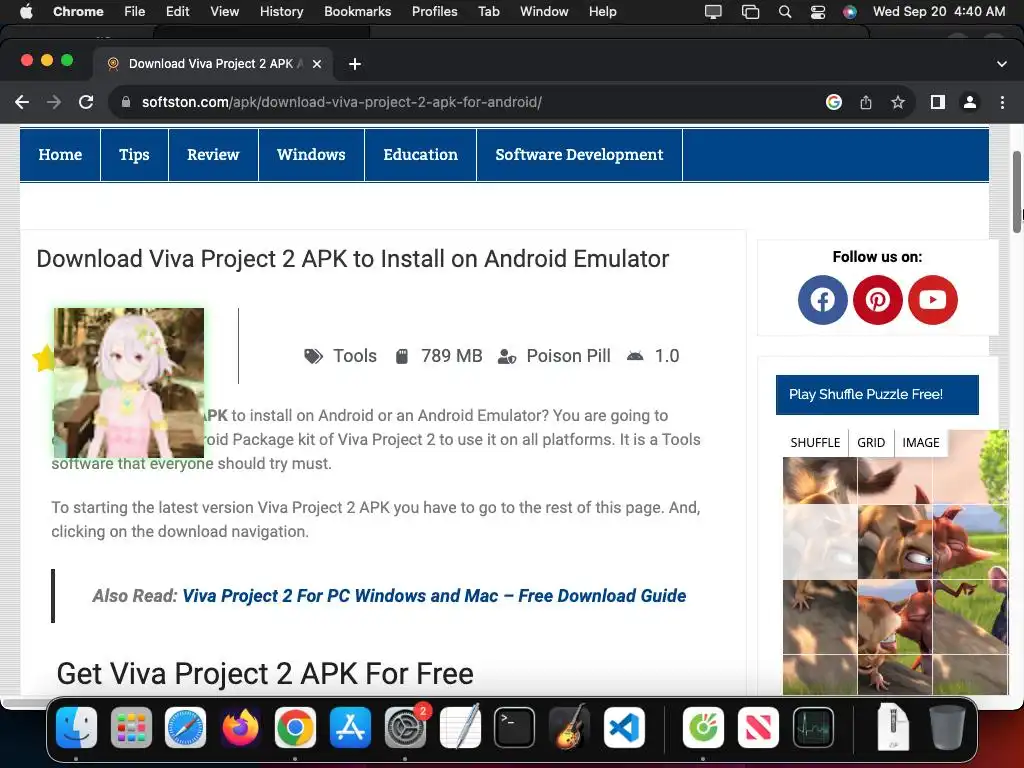Launch Firefox from the Dock

(240, 727)
